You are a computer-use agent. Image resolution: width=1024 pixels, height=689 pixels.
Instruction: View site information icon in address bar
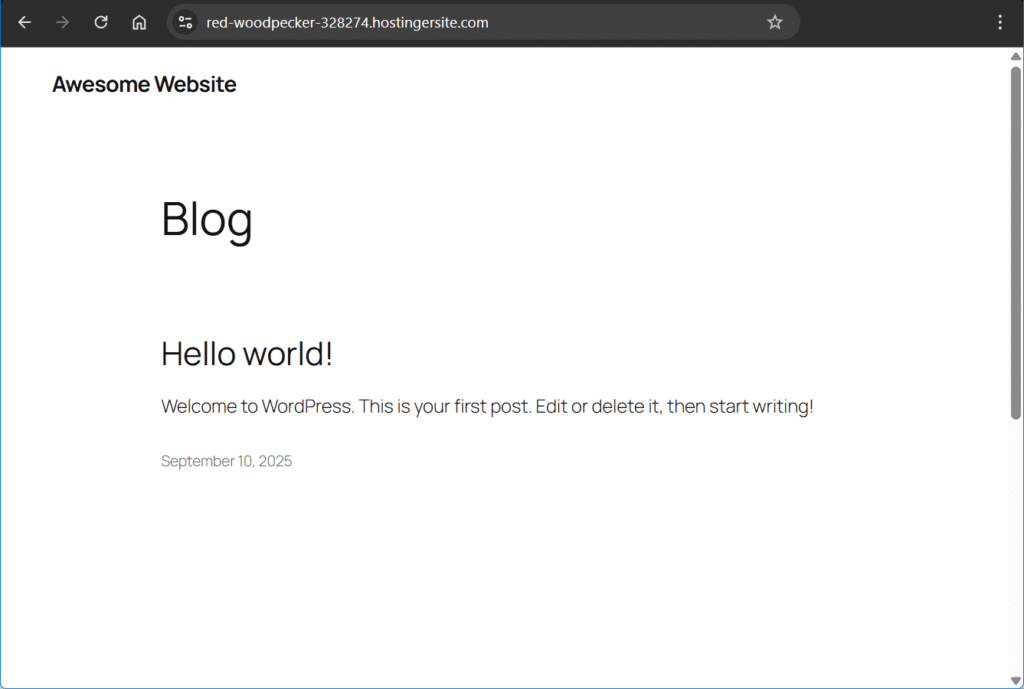pyautogui.click(x=185, y=22)
